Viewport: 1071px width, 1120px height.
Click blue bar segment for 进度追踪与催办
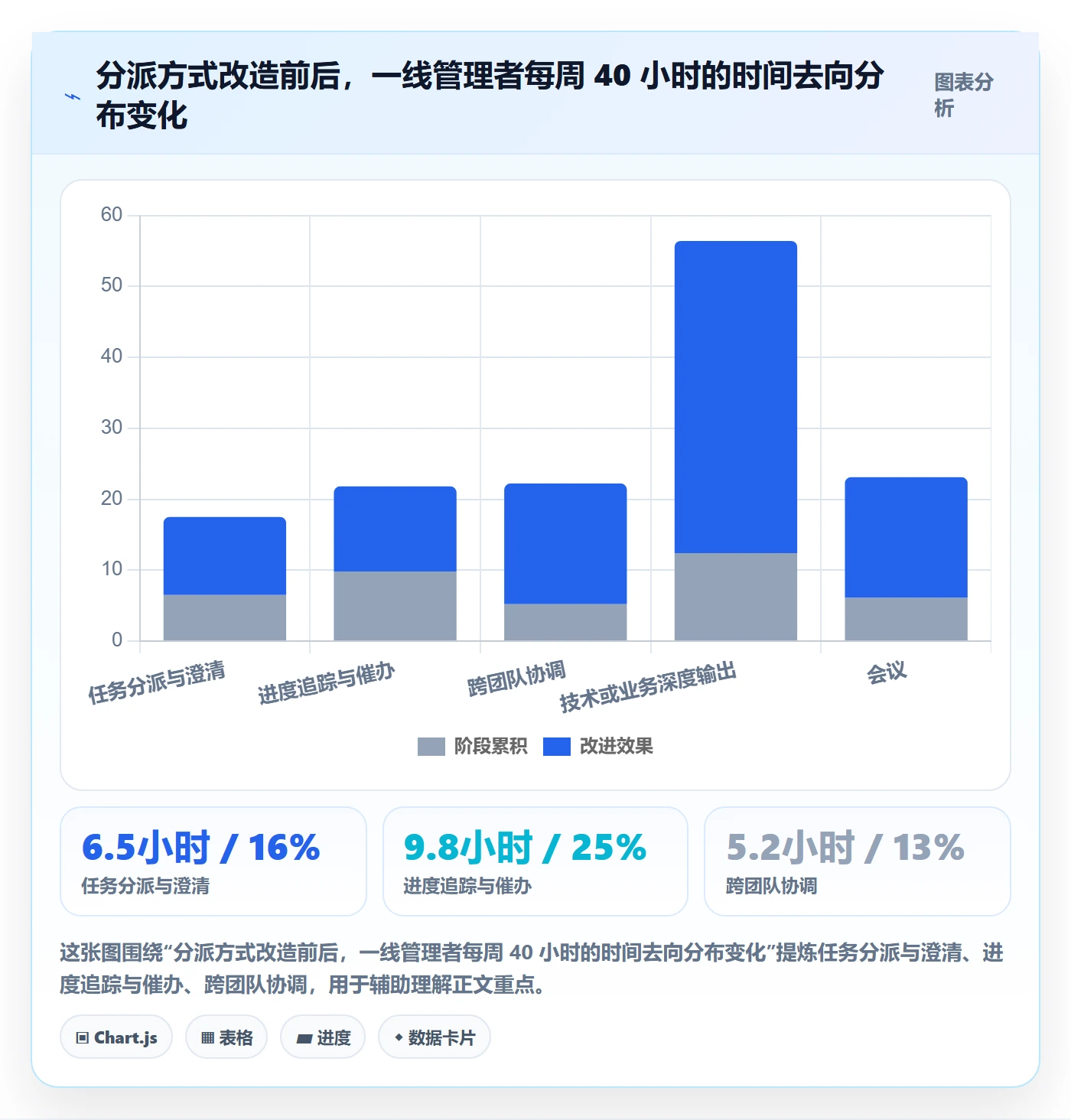point(395,529)
